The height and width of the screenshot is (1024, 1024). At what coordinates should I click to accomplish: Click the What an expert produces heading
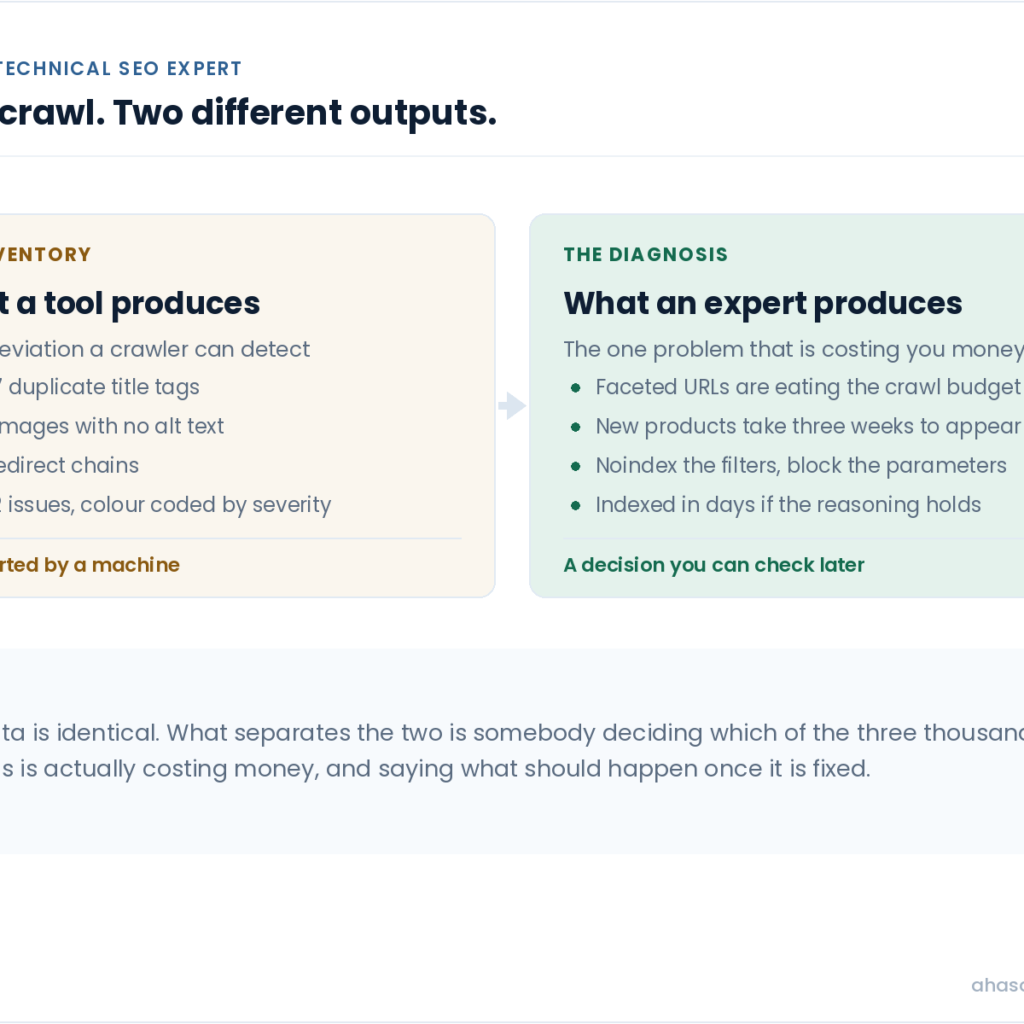click(x=763, y=303)
